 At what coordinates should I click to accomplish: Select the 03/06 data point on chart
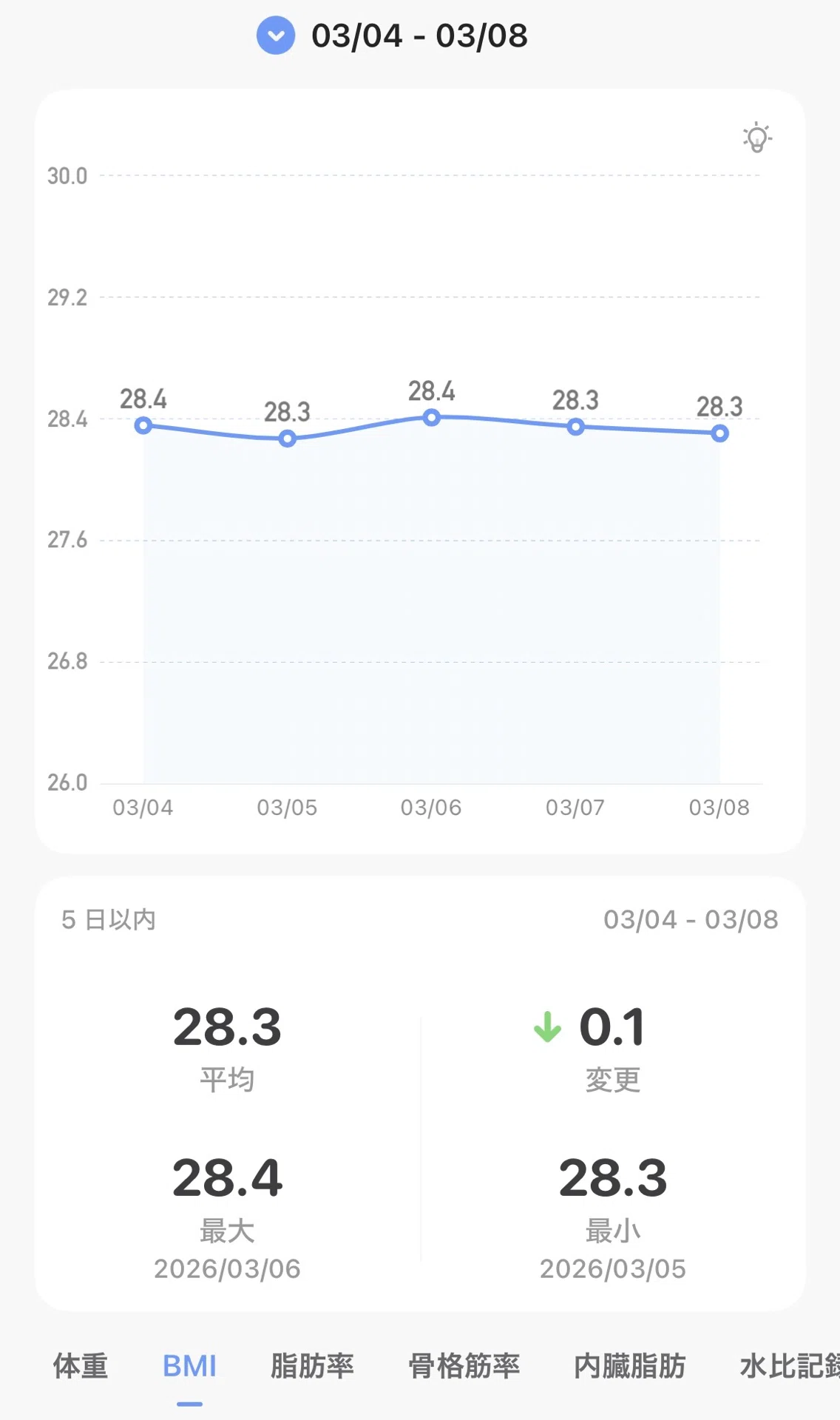pyautogui.click(x=432, y=418)
